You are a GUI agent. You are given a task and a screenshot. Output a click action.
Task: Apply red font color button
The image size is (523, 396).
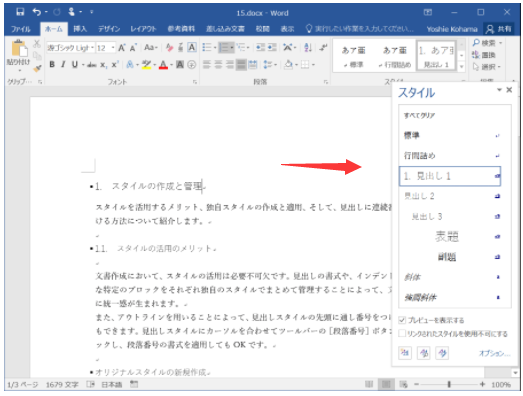[x=163, y=65]
